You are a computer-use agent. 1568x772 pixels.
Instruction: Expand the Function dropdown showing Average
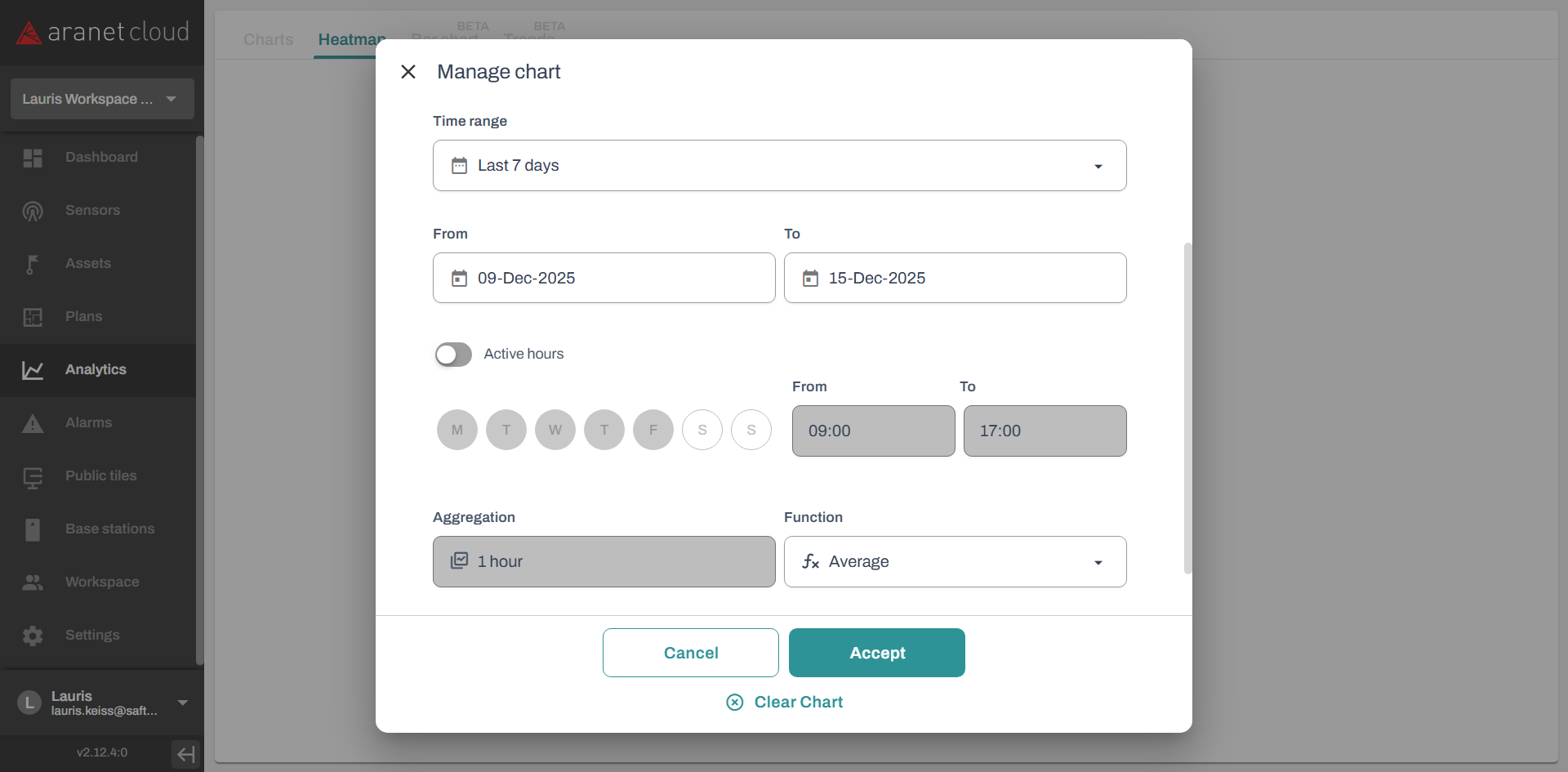955,562
